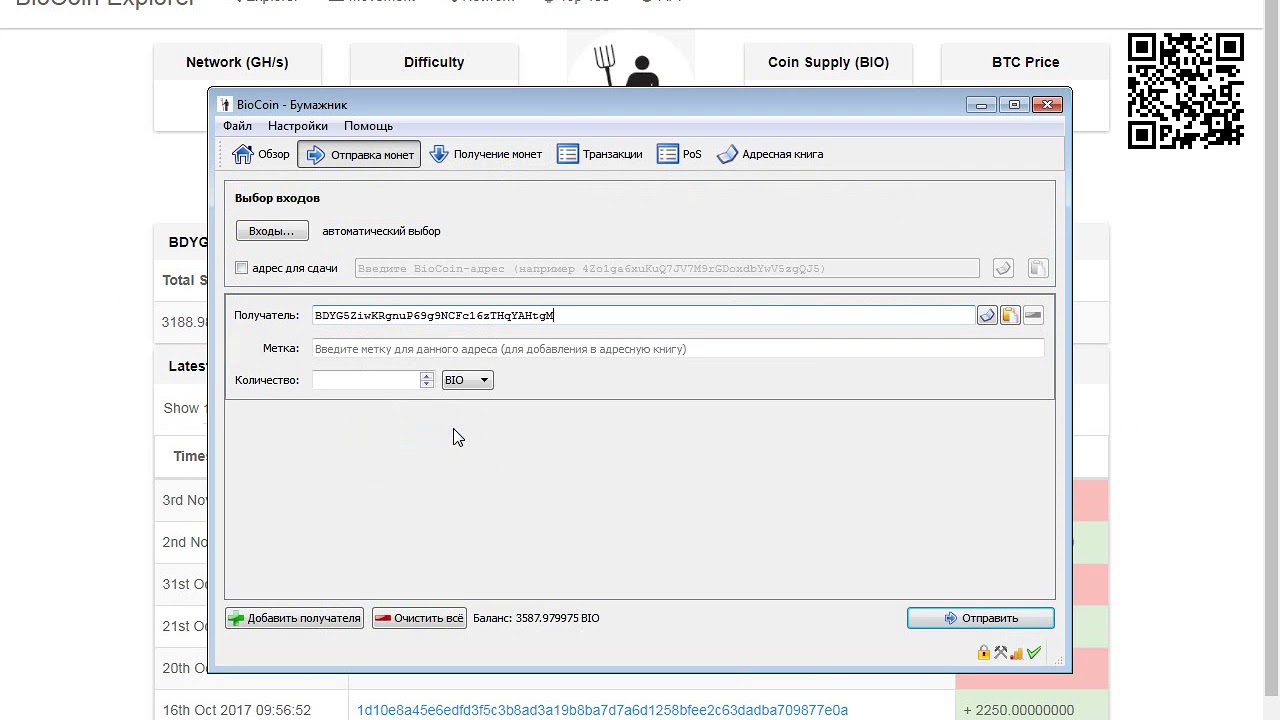The width and height of the screenshot is (1280, 720).
Task: Open Адресная книга from the toolbar
Action: pyautogui.click(x=770, y=154)
